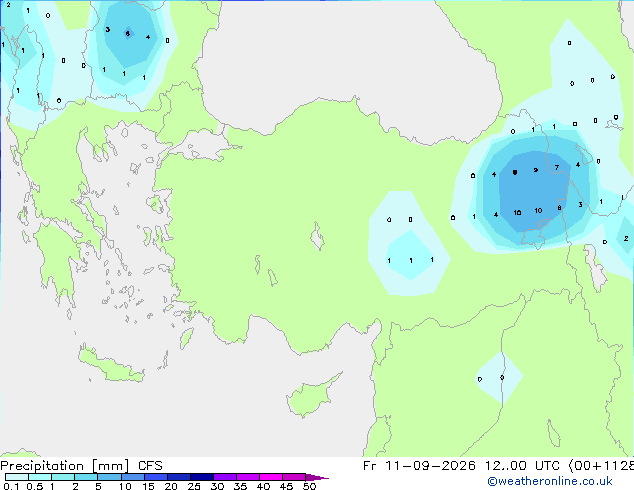This screenshot has width=634, height=490.
Task: Click the '0.5' legend scale label
Action: pyautogui.click(x=34, y=486)
